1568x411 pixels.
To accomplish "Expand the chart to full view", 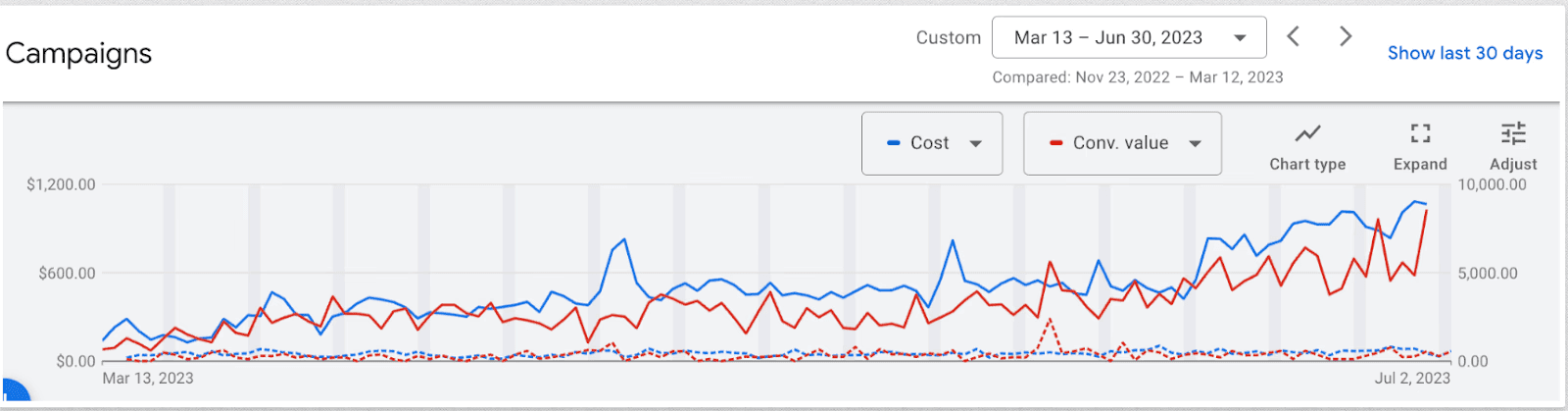I will (1420, 145).
